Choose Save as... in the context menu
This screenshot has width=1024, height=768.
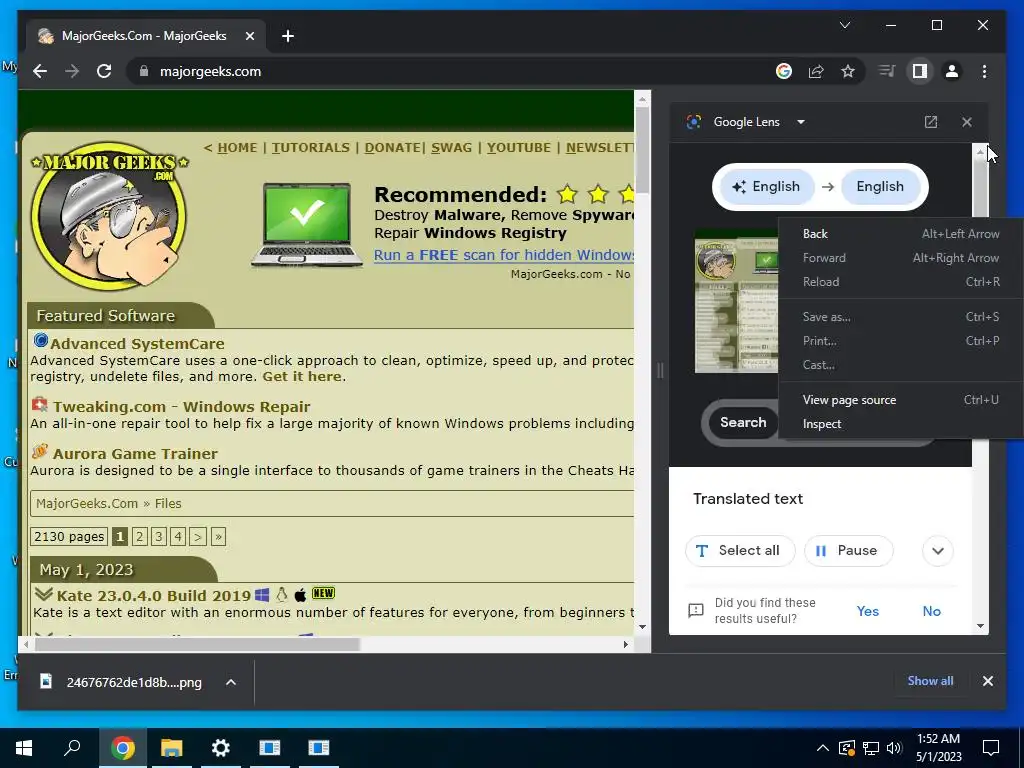(901, 317)
